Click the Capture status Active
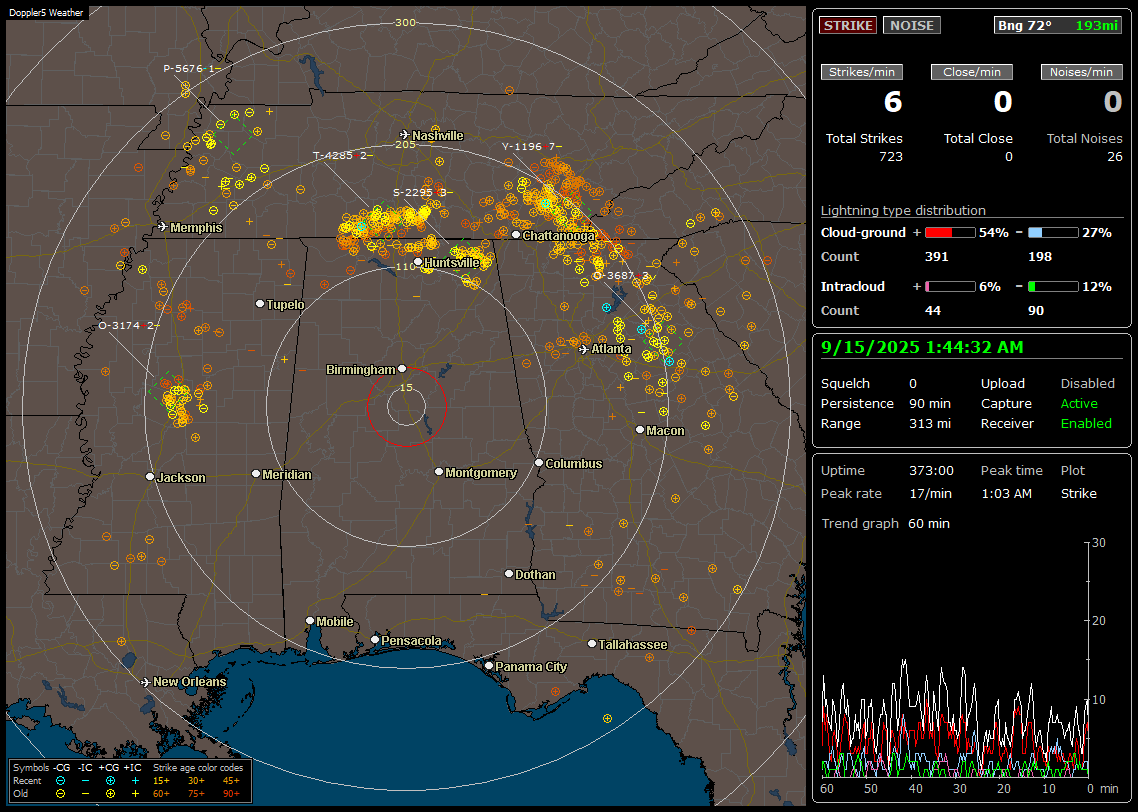This screenshot has height=812, width=1138. point(1079,403)
